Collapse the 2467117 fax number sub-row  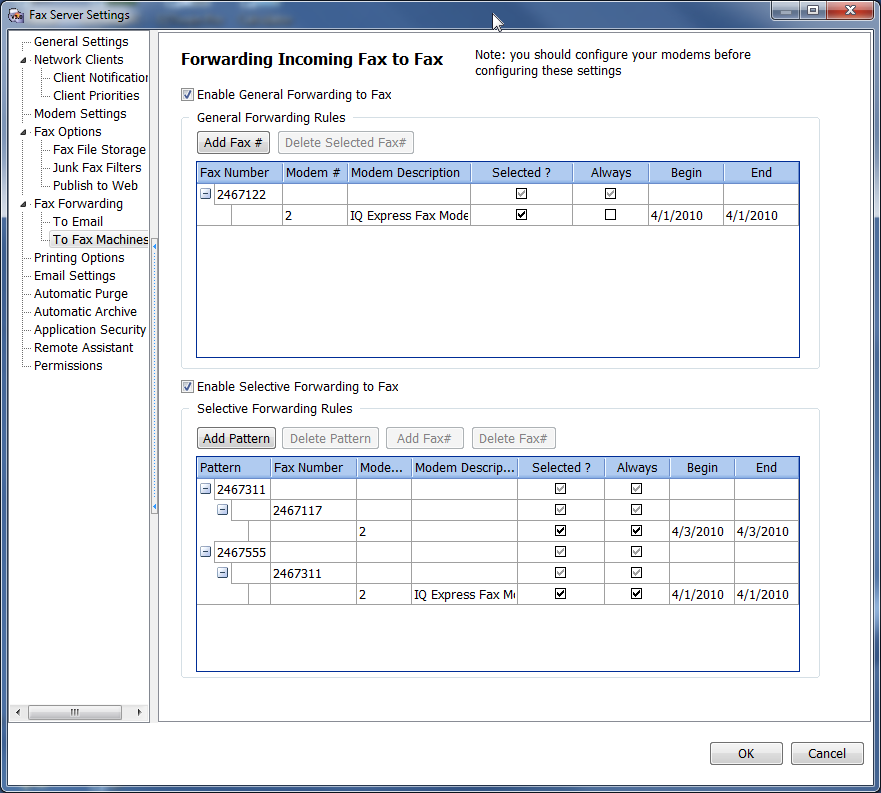(223, 510)
